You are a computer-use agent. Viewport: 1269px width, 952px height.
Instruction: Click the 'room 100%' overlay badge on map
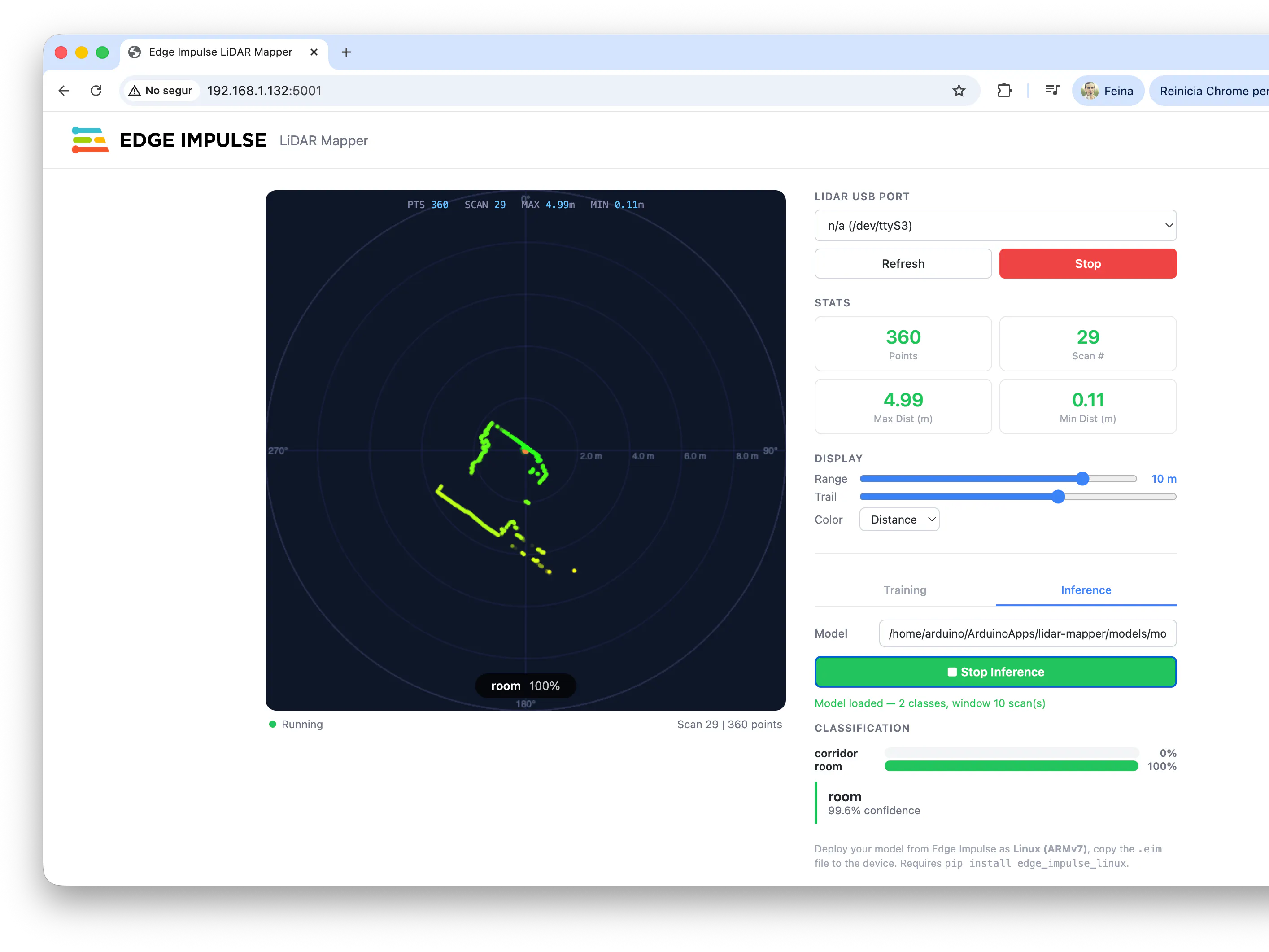click(526, 686)
